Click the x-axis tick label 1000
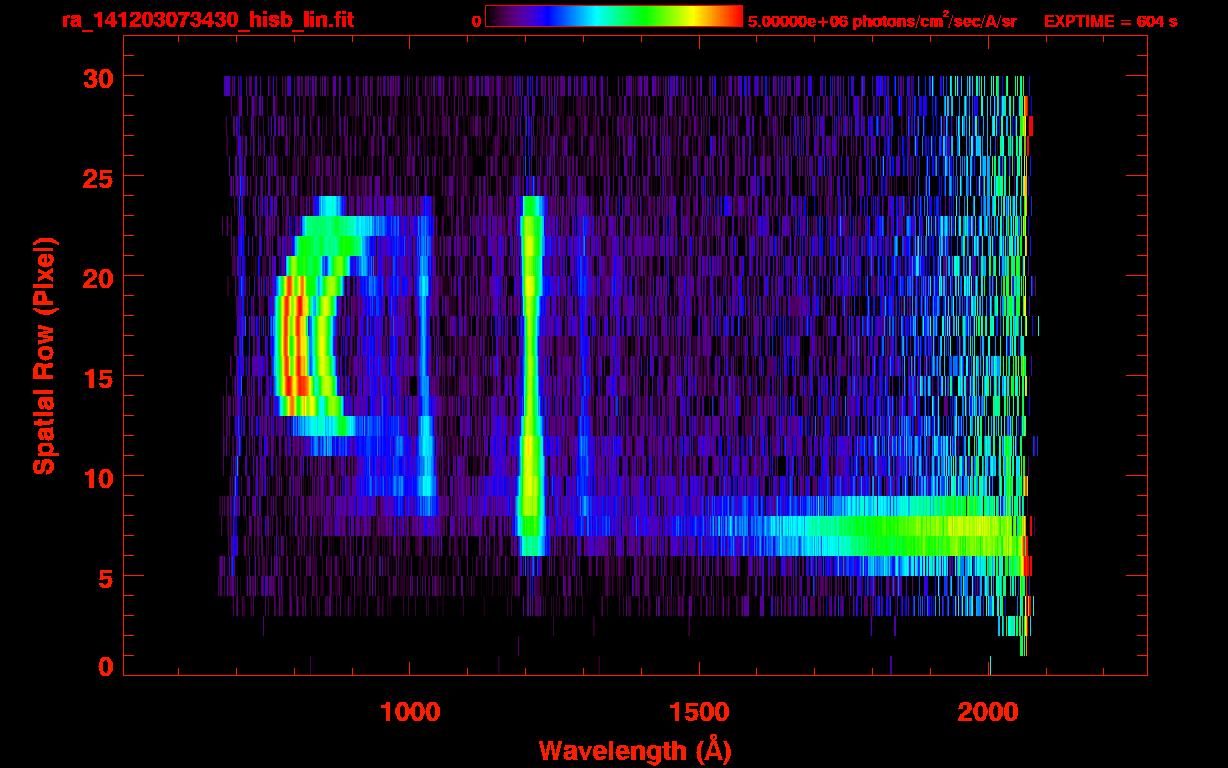Viewport: 1228px width, 768px height. [410, 712]
